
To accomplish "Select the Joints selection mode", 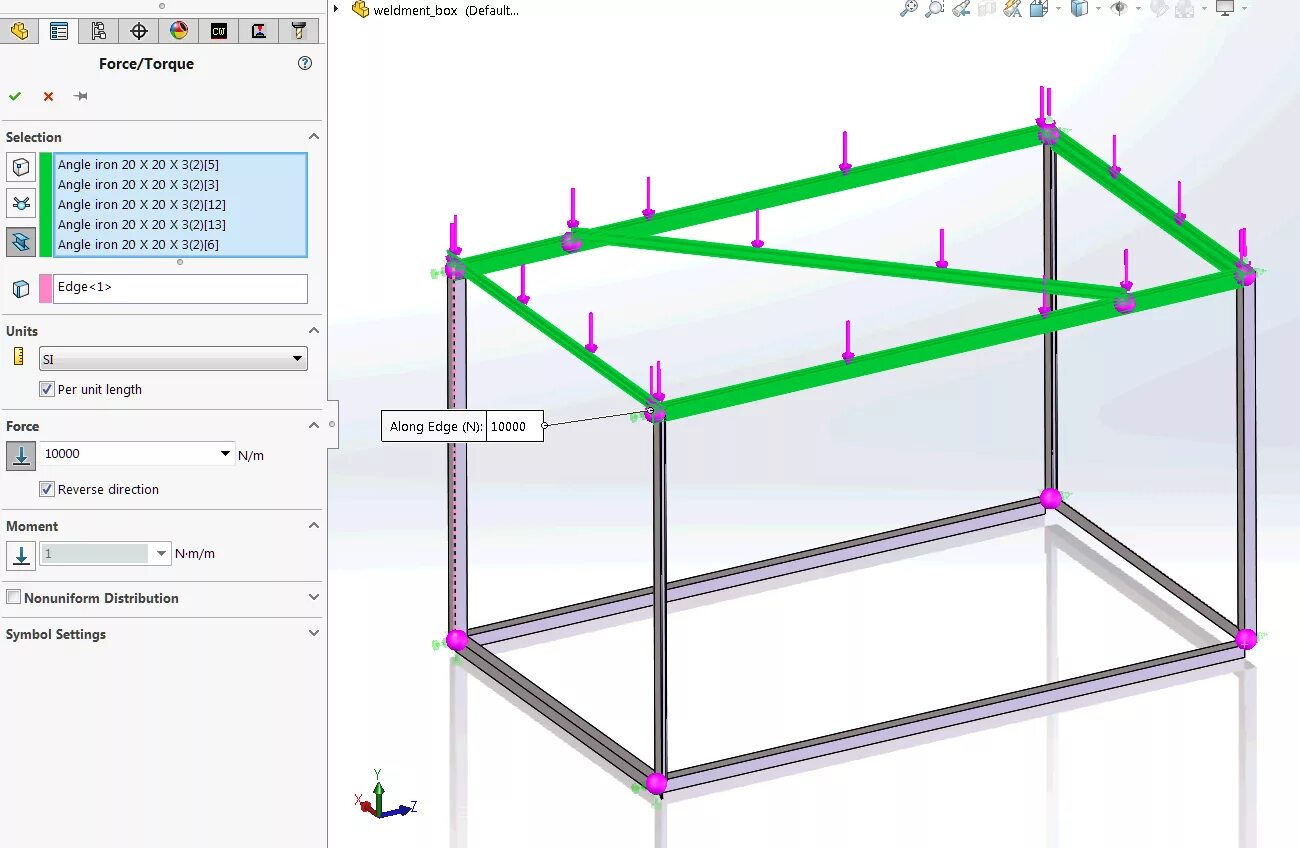I will click(x=21, y=203).
